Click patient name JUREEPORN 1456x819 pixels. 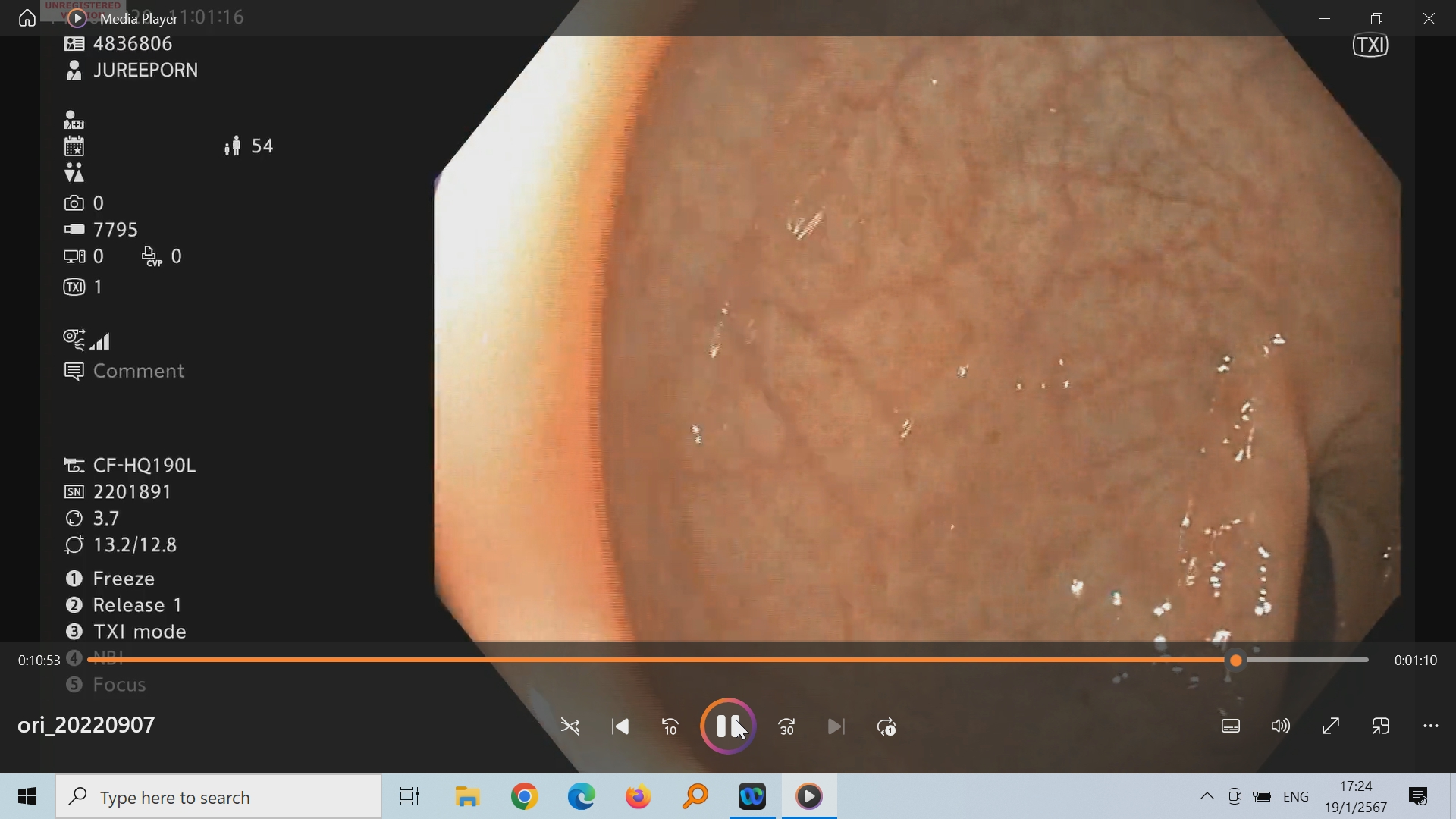(x=146, y=71)
